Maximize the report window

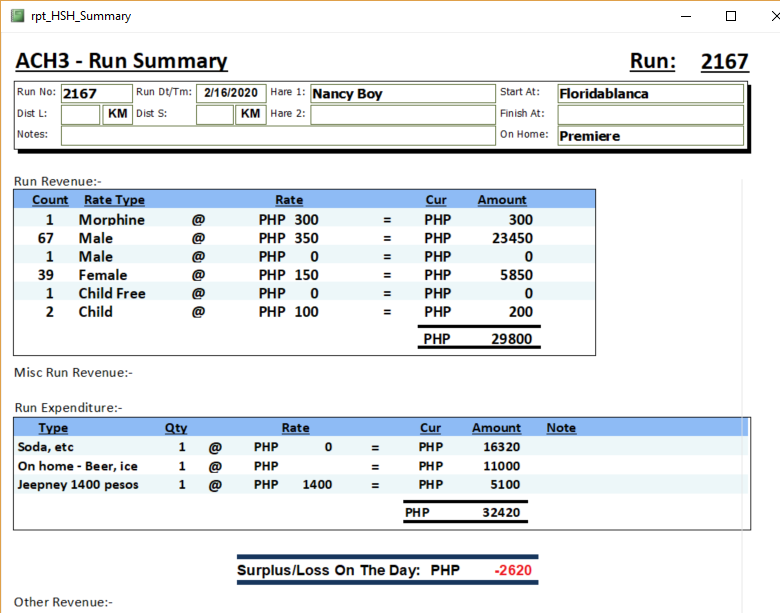click(731, 16)
